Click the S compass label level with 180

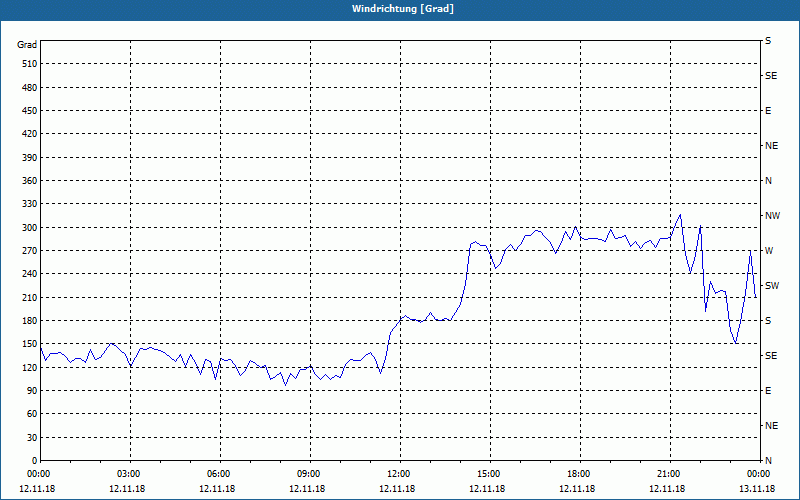(x=768, y=321)
